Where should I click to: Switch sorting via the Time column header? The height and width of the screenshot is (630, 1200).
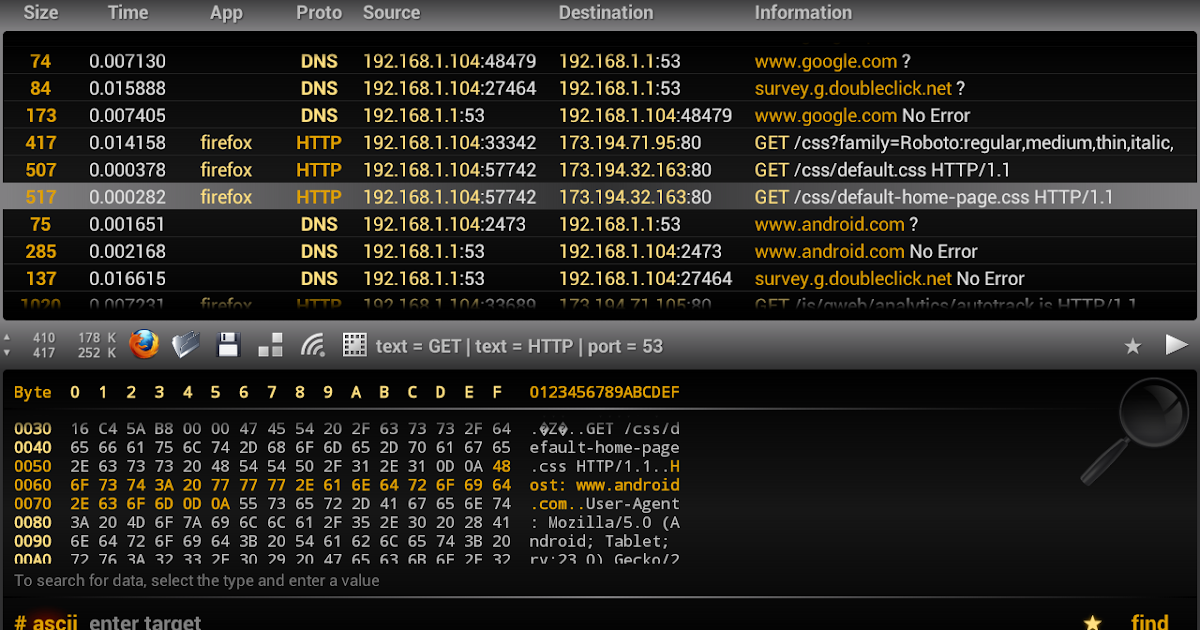(x=128, y=13)
